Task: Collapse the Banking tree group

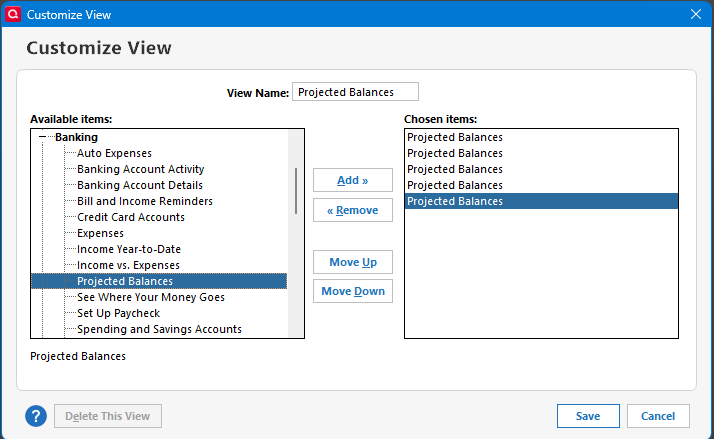Action: coord(42,137)
